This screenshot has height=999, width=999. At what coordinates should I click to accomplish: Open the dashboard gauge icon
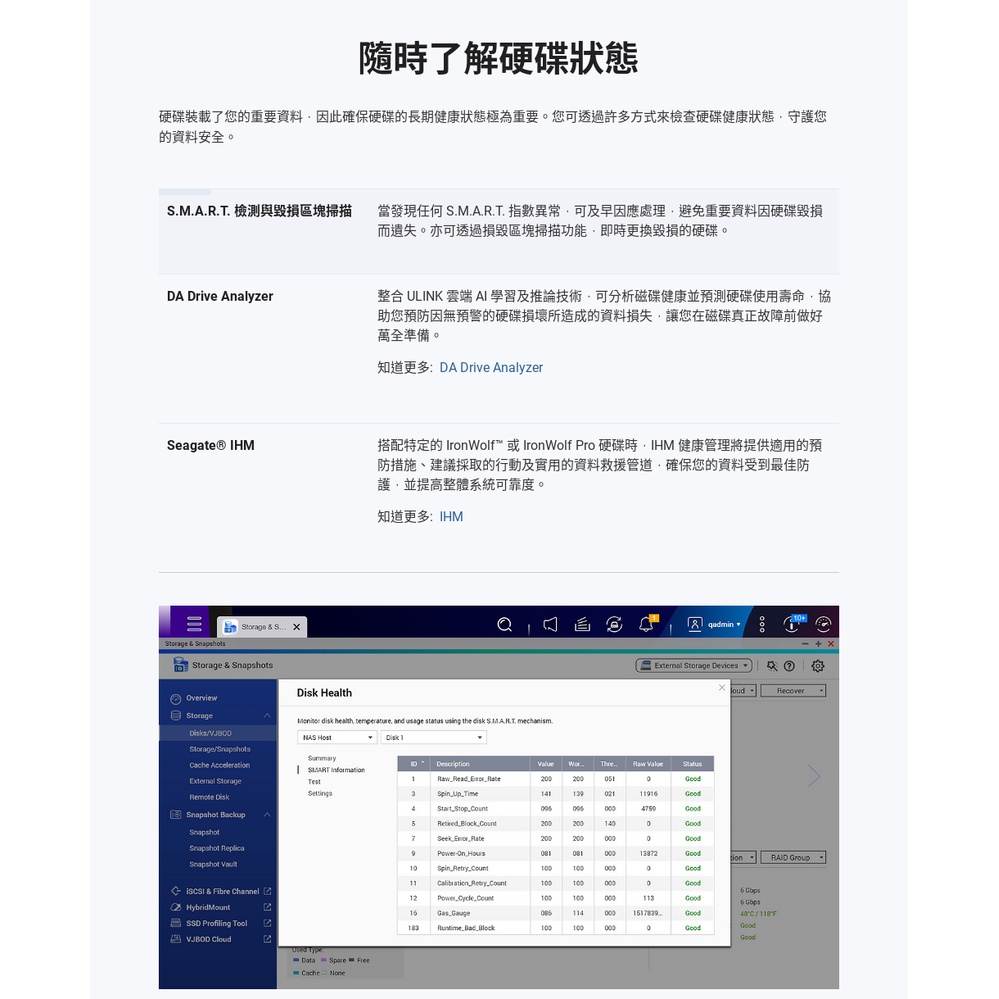pyautogui.click(x=823, y=625)
